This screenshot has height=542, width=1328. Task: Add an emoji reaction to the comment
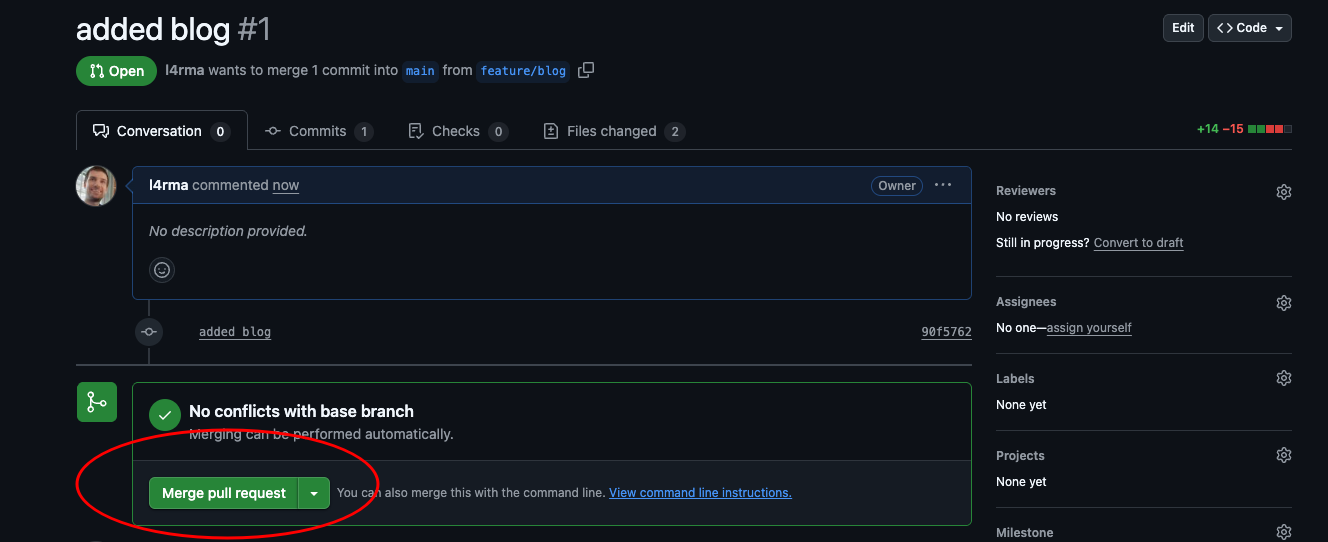point(162,270)
